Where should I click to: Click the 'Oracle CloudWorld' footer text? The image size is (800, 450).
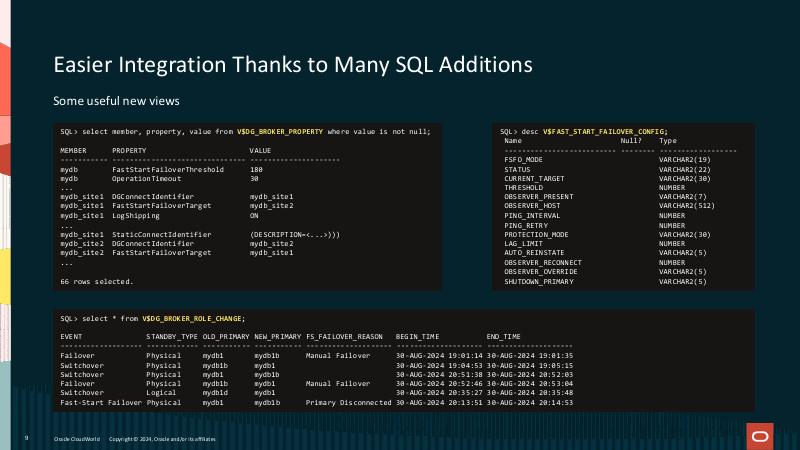point(77,439)
